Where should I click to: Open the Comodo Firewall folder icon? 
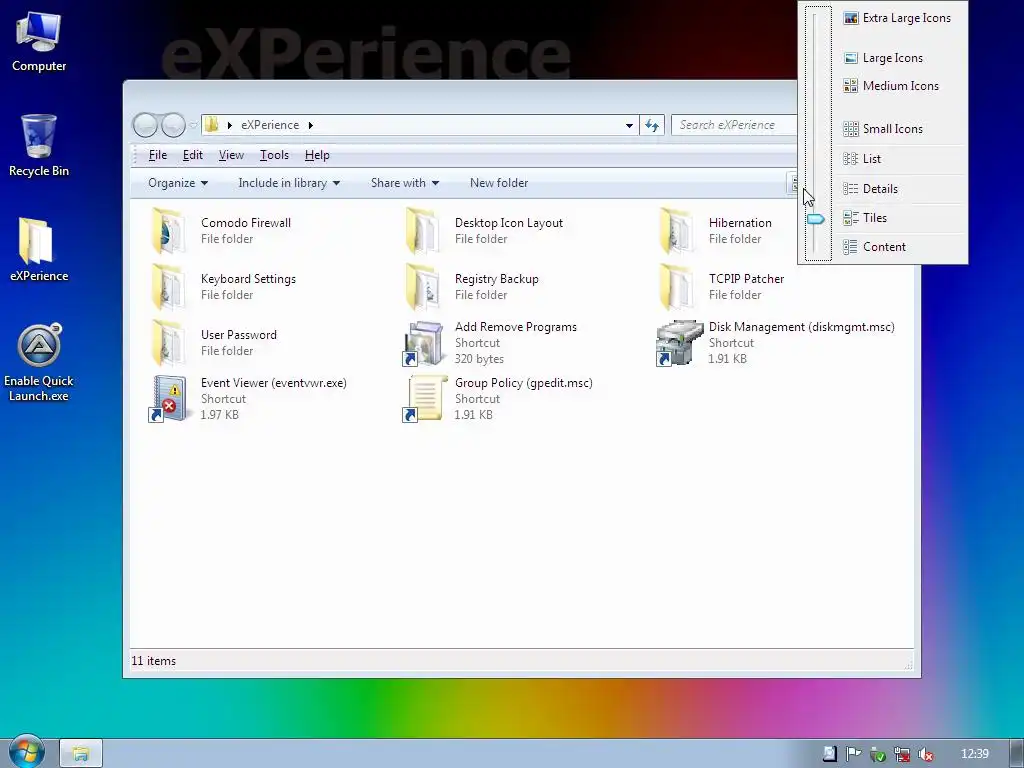click(168, 231)
